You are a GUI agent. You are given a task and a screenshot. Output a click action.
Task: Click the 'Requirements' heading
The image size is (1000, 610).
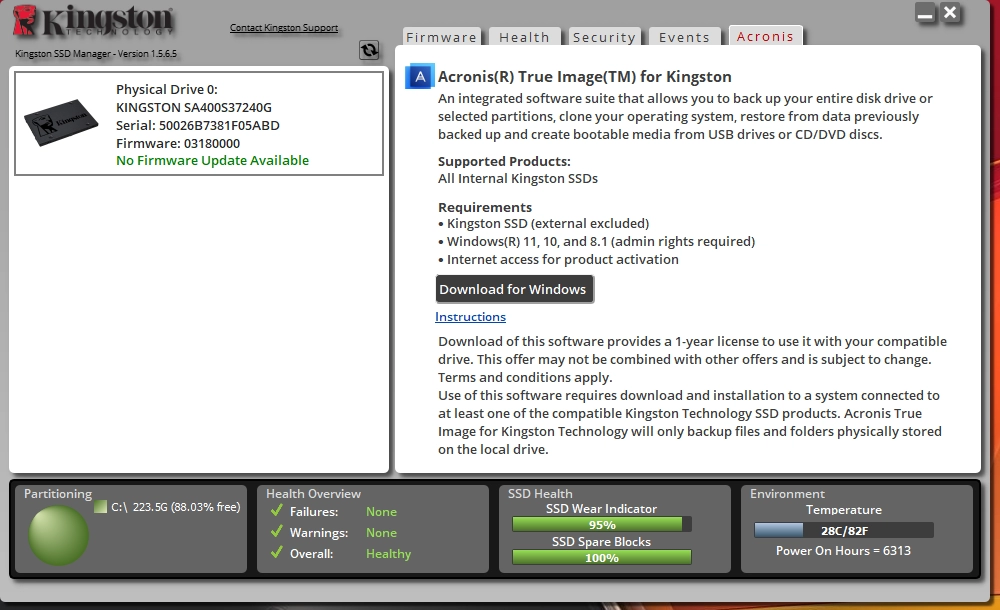tap(485, 207)
